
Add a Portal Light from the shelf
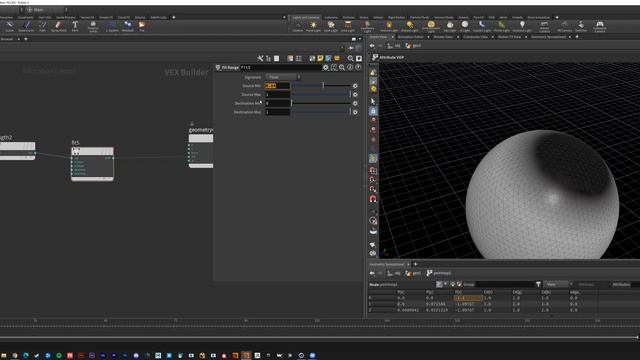[501, 27]
